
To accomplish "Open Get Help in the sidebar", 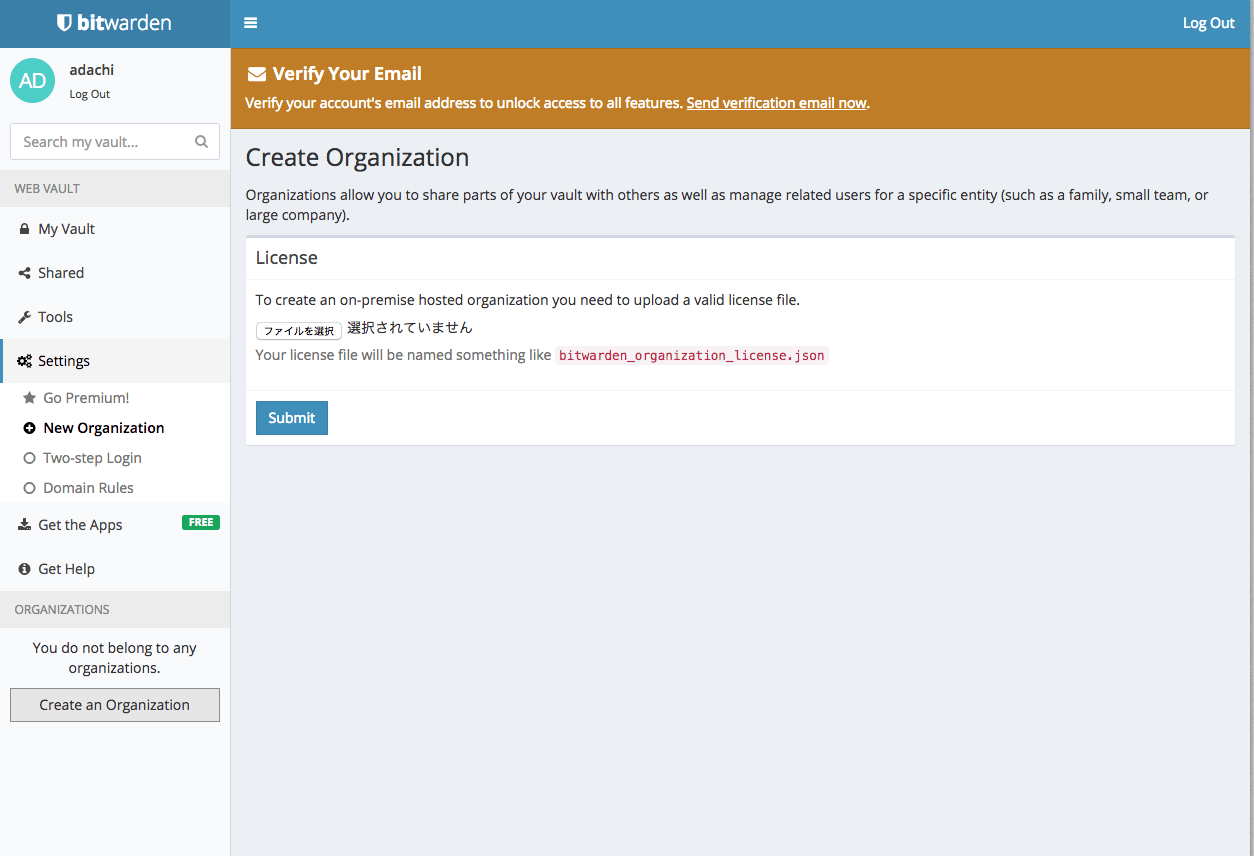I will 66,569.
